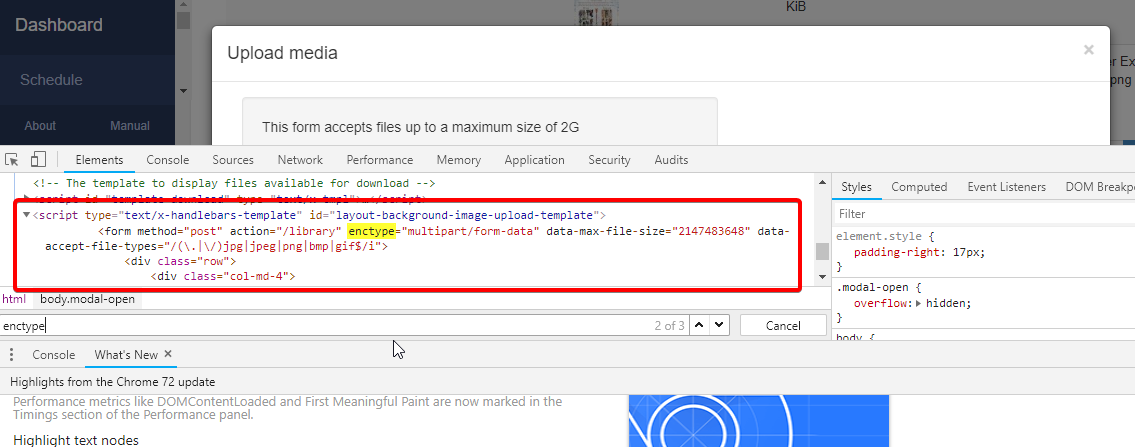Open the Application tab
The width and height of the screenshot is (1135, 447).
[534, 160]
